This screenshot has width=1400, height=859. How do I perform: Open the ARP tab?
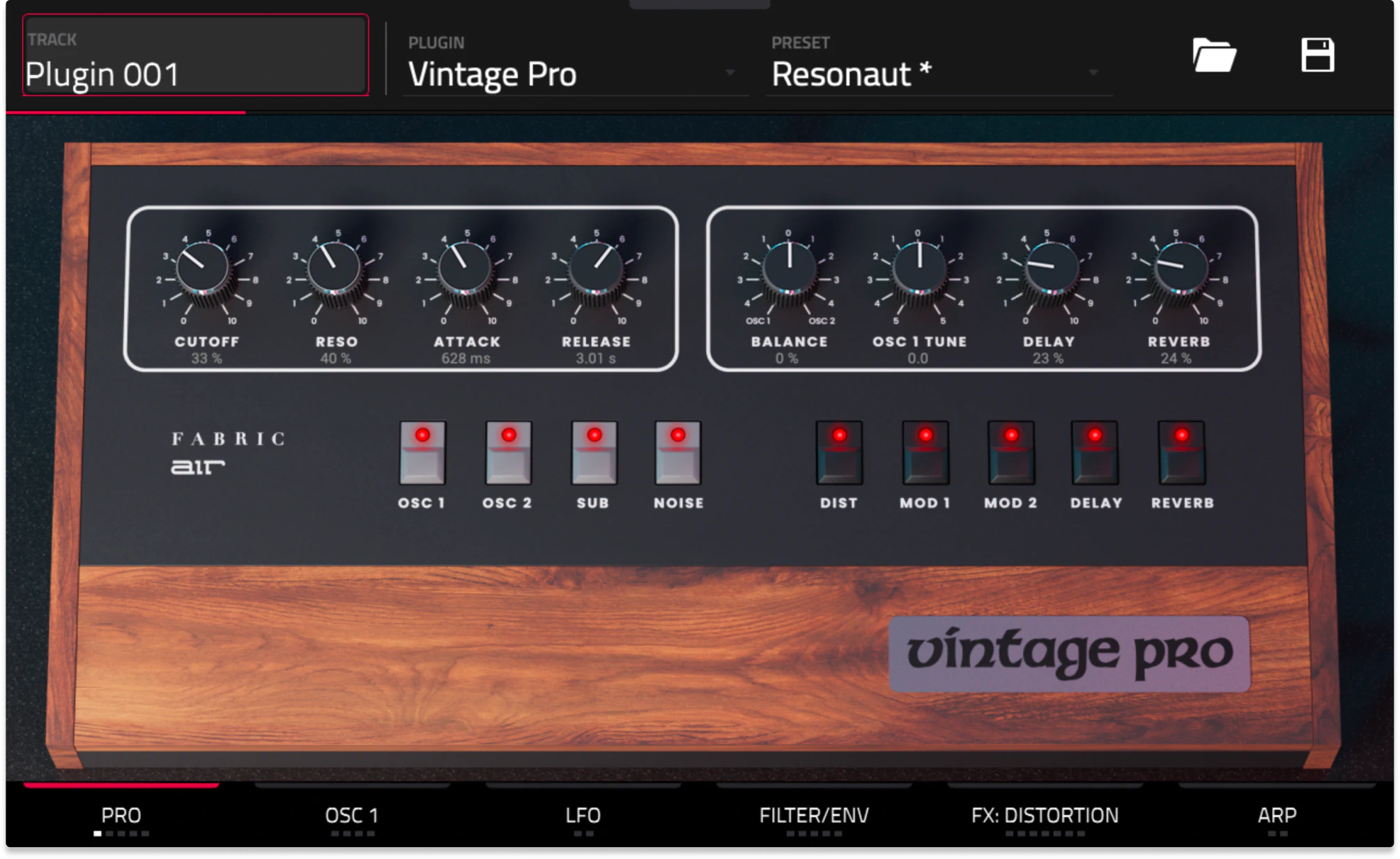1277,815
